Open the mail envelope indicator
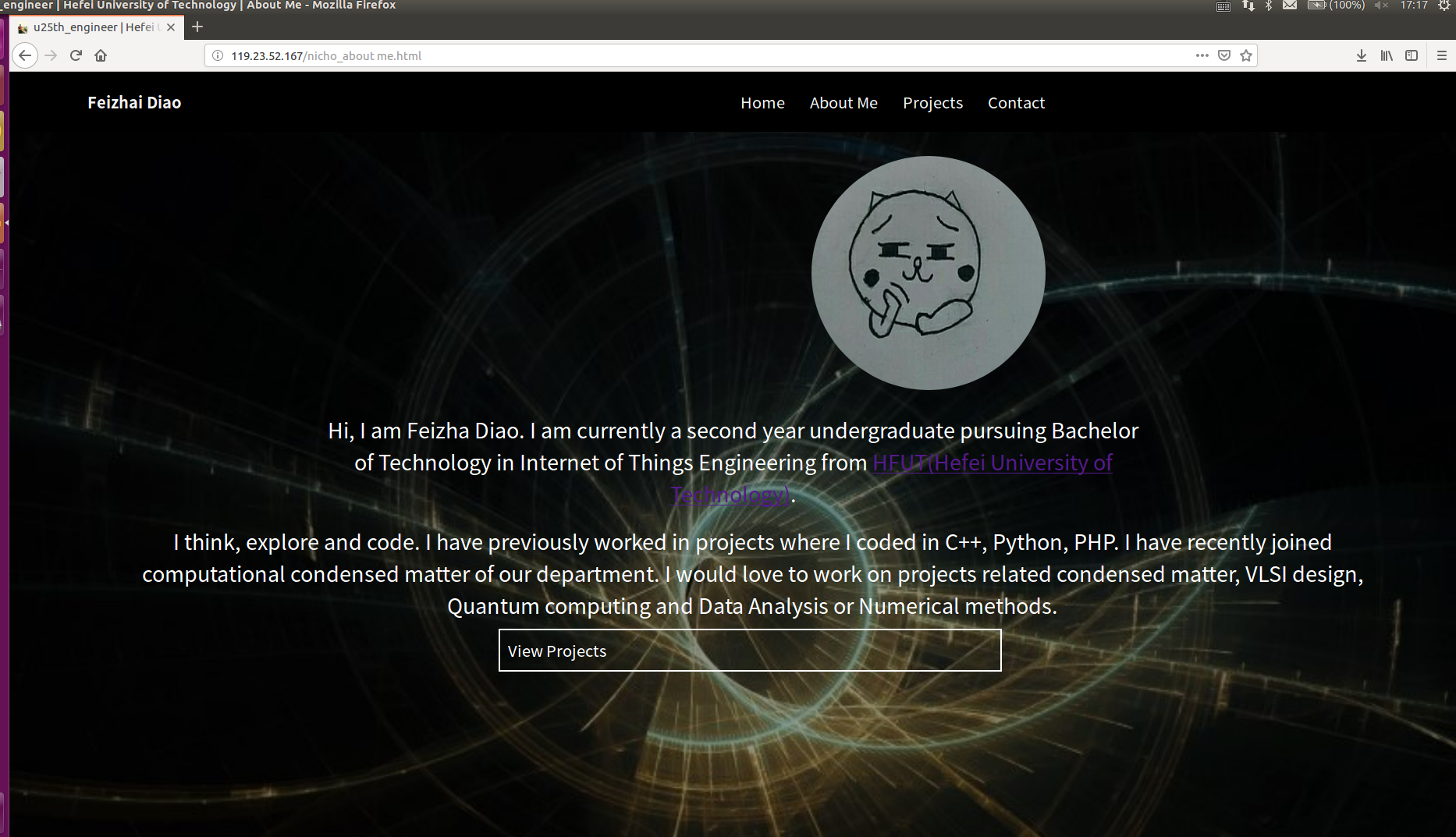The height and width of the screenshot is (837, 1456). (1290, 5)
